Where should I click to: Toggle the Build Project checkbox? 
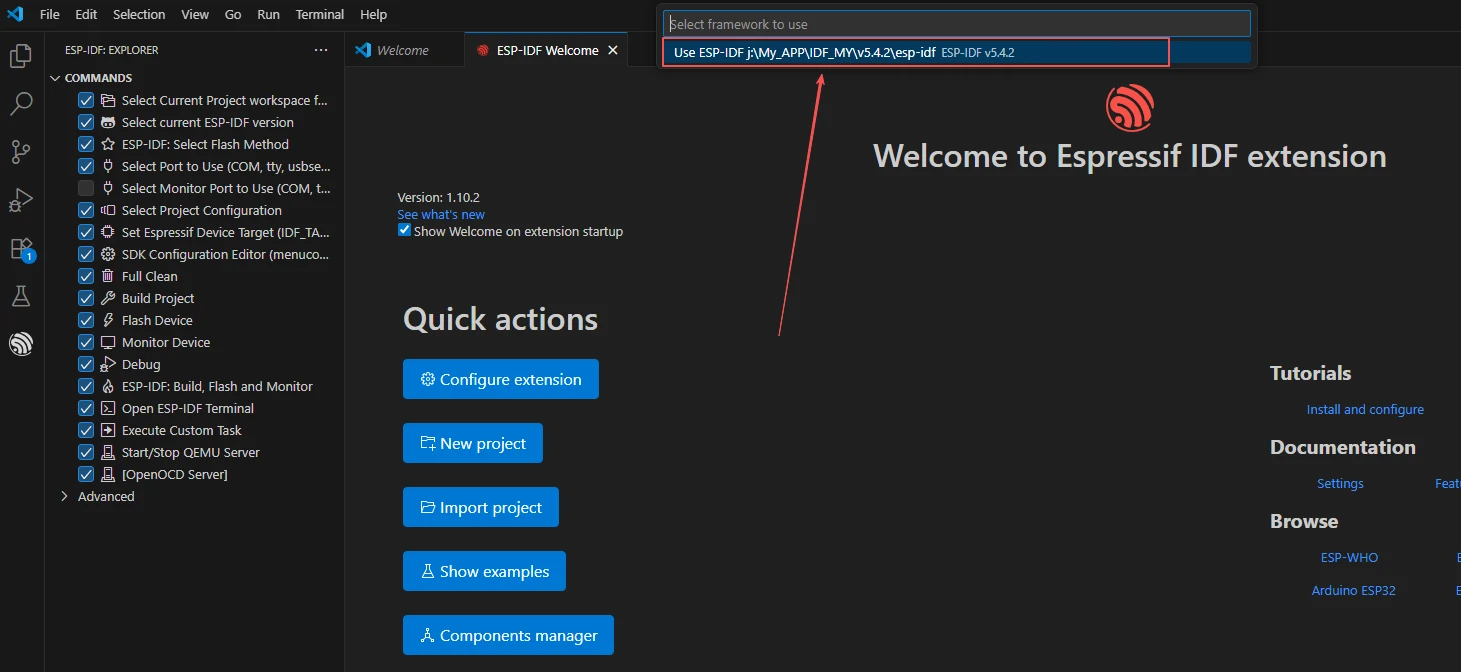click(x=86, y=298)
